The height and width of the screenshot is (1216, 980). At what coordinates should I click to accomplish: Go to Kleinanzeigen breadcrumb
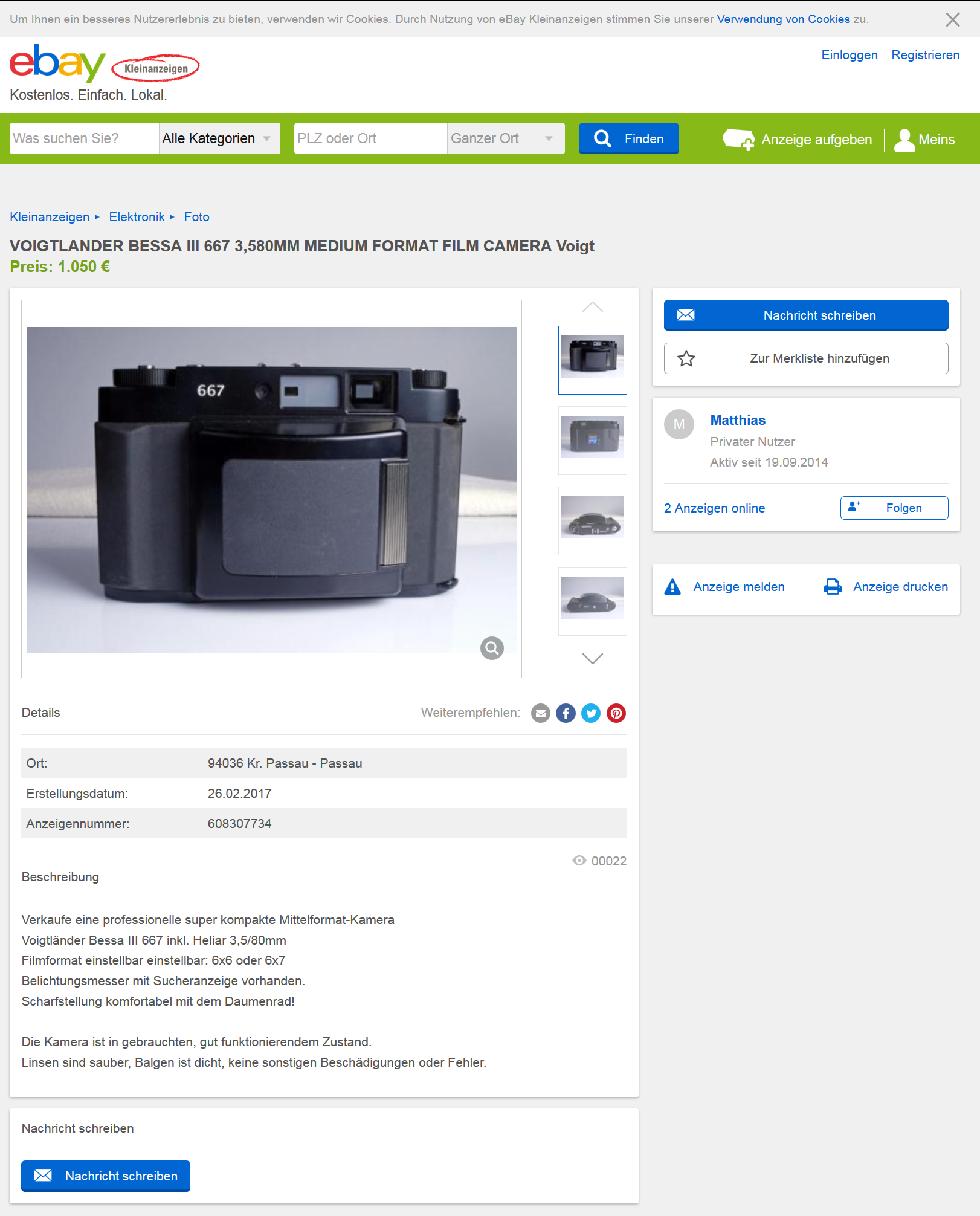pyautogui.click(x=50, y=217)
